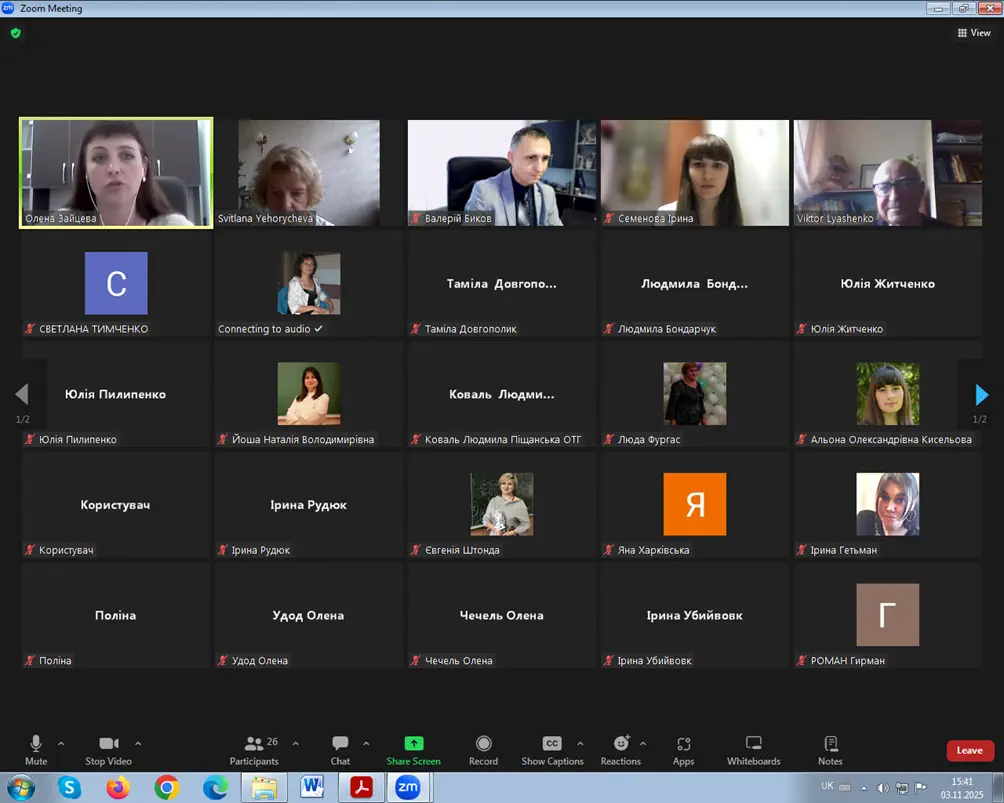Stop Video camera toggle
Image resolution: width=1004 pixels, height=803 pixels.
(x=108, y=744)
